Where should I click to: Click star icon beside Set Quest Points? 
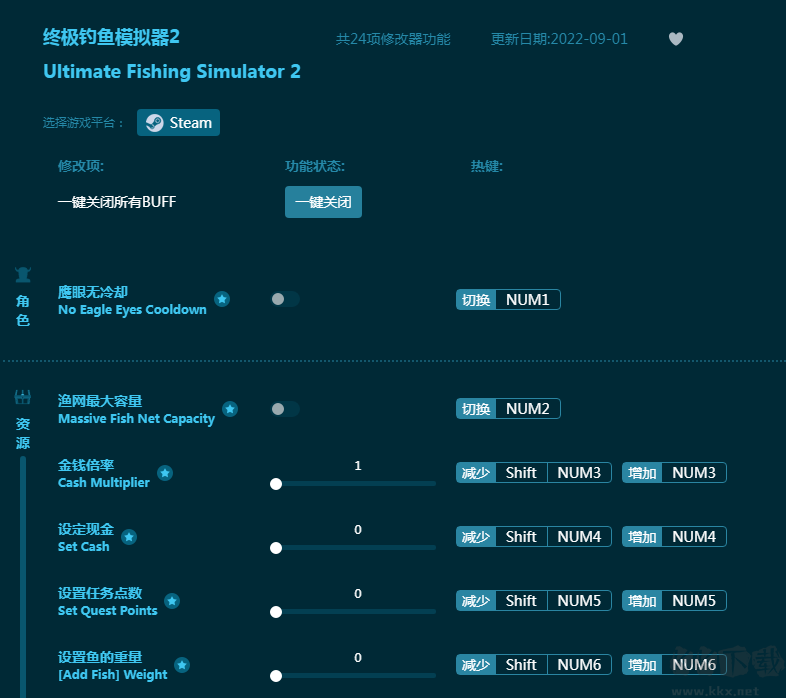[172, 601]
